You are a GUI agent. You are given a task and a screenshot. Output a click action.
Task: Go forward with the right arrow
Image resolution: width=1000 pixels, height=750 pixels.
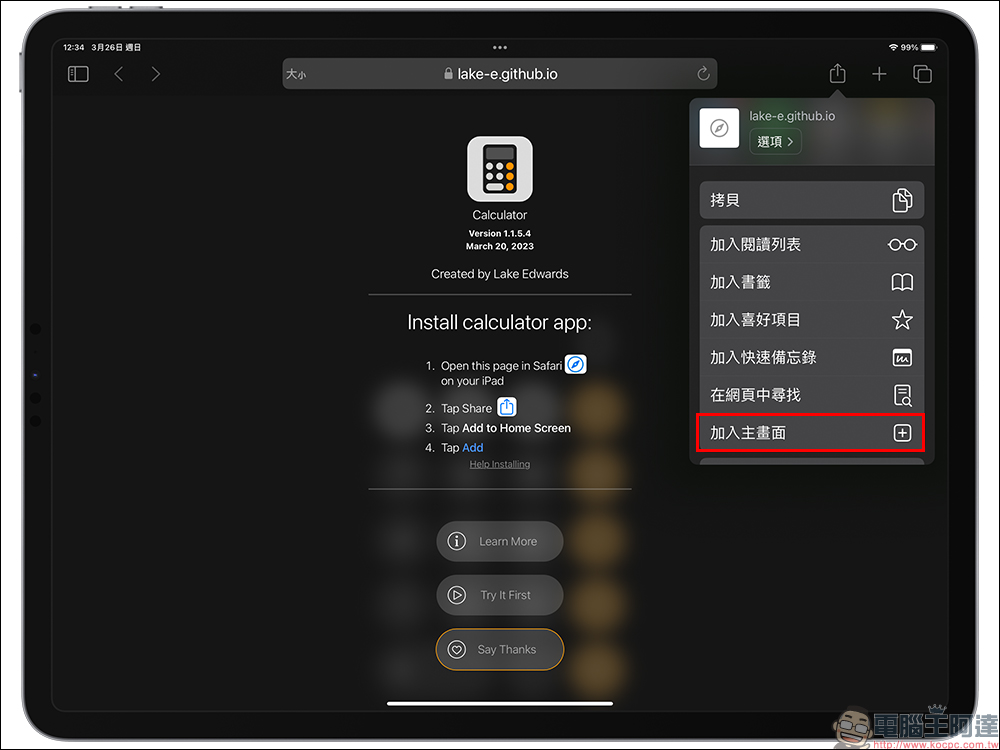[x=156, y=74]
